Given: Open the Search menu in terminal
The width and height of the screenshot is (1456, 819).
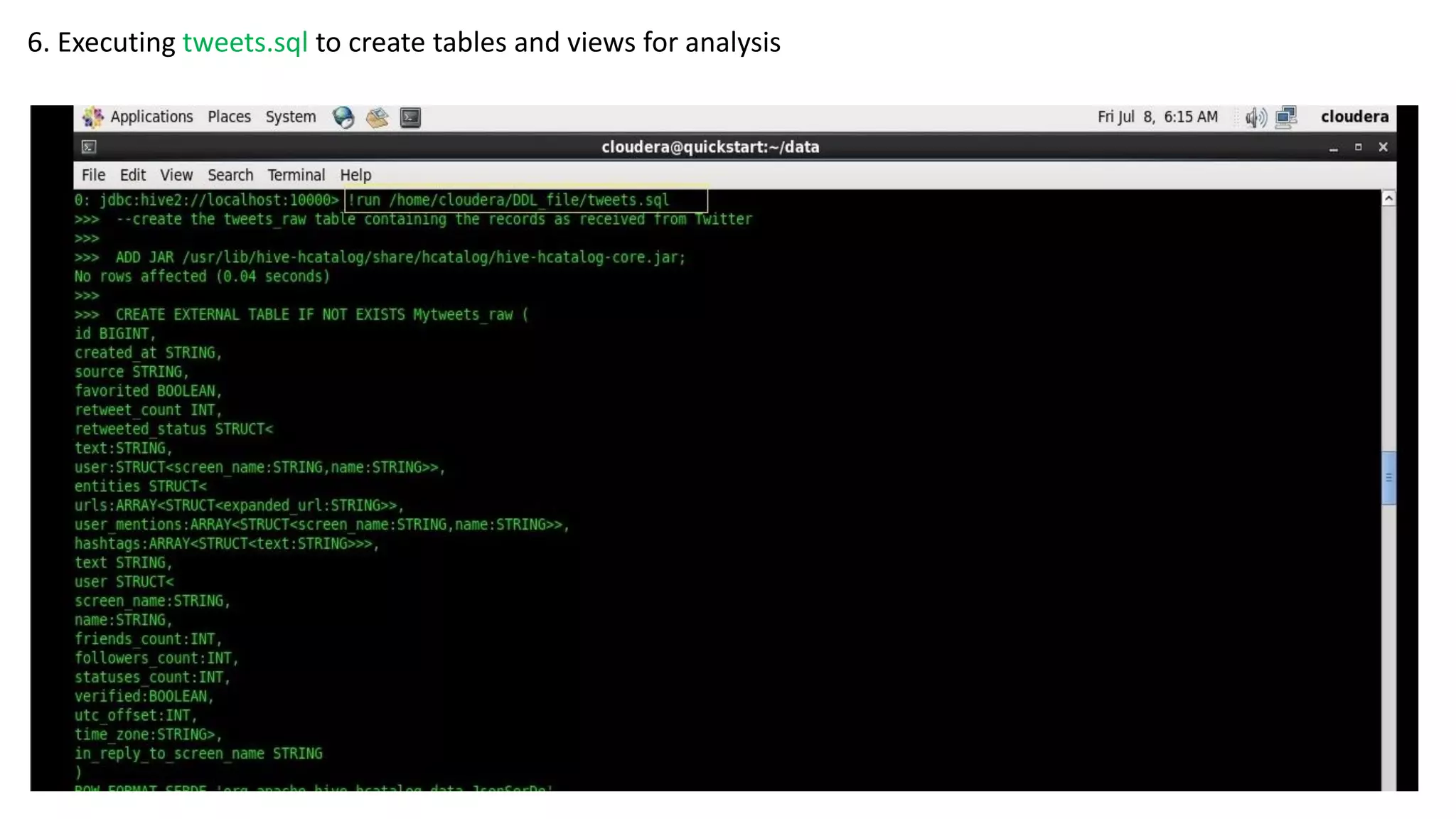Looking at the screenshot, I should click(230, 175).
